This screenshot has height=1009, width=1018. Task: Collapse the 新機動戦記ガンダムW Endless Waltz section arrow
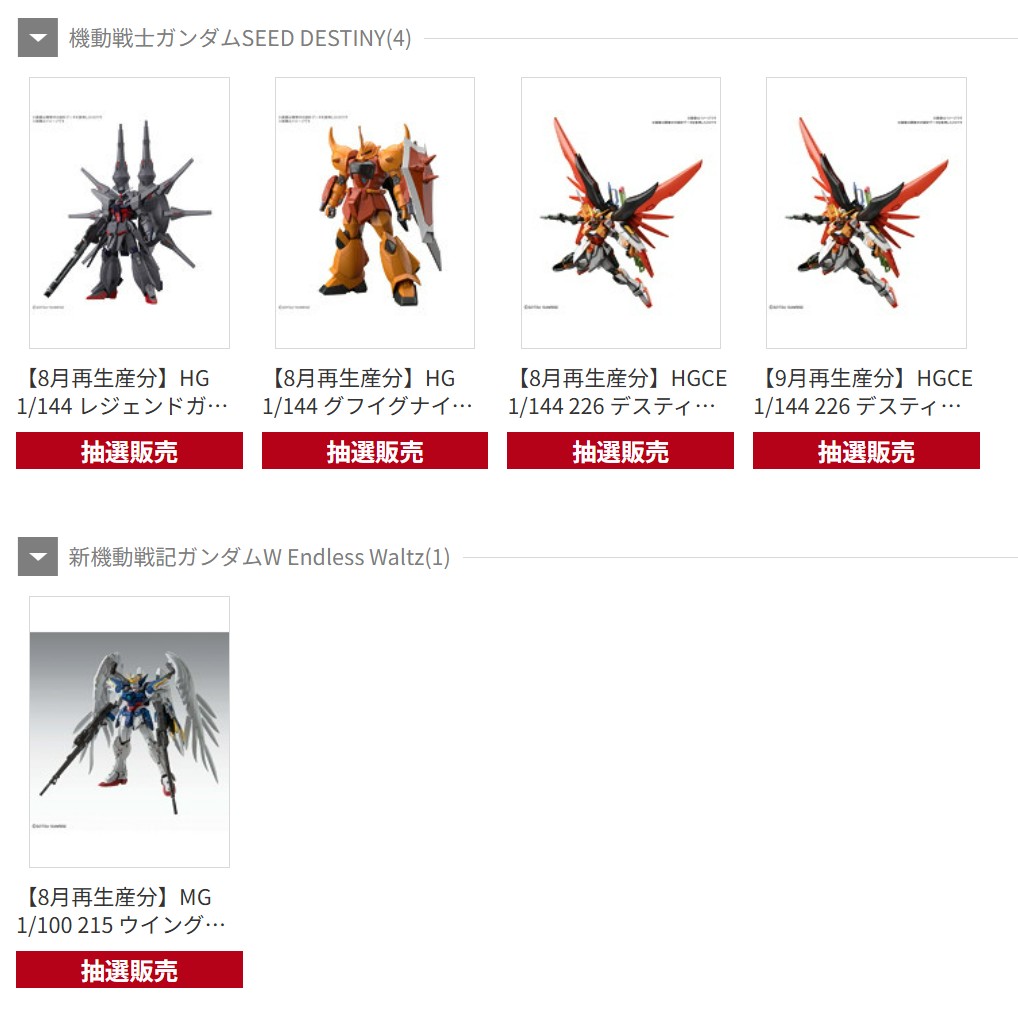[38, 556]
